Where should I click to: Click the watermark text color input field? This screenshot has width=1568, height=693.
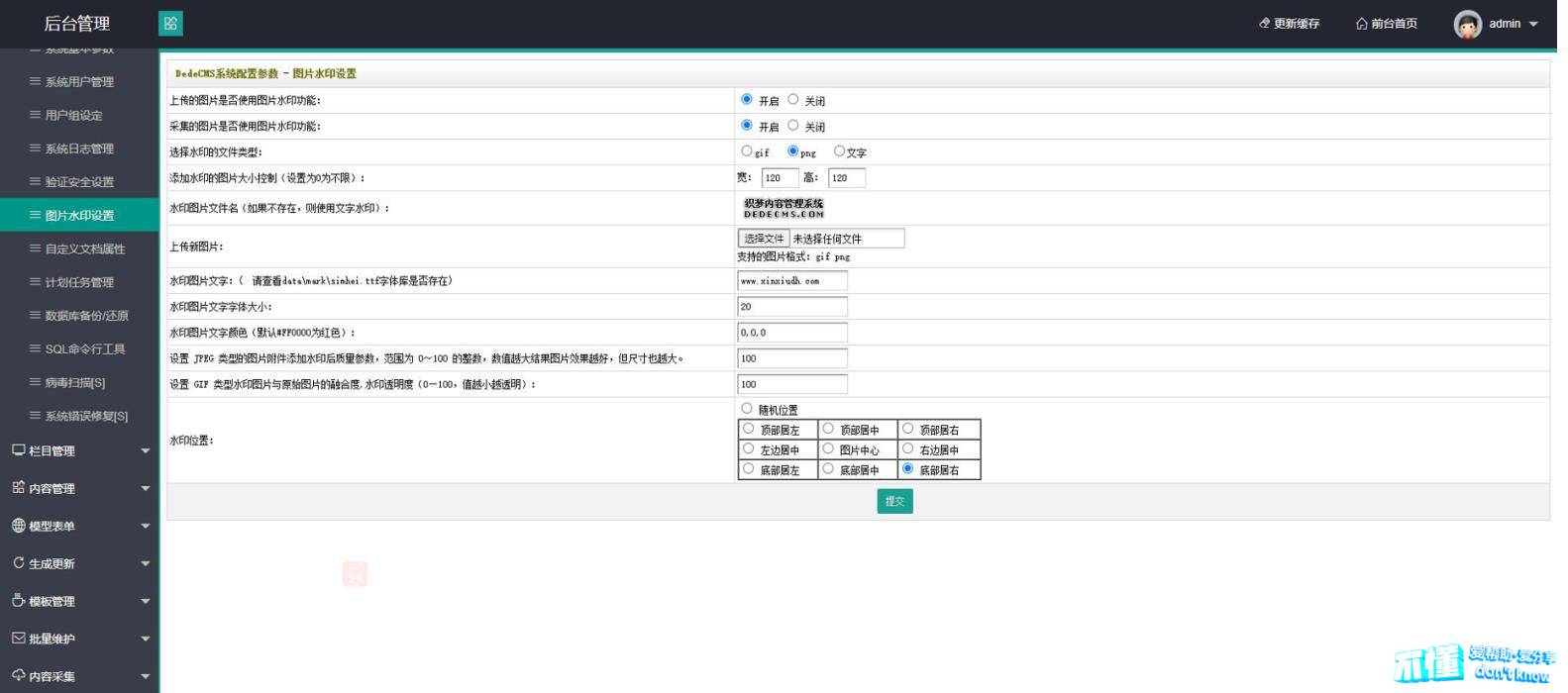coord(792,333)
